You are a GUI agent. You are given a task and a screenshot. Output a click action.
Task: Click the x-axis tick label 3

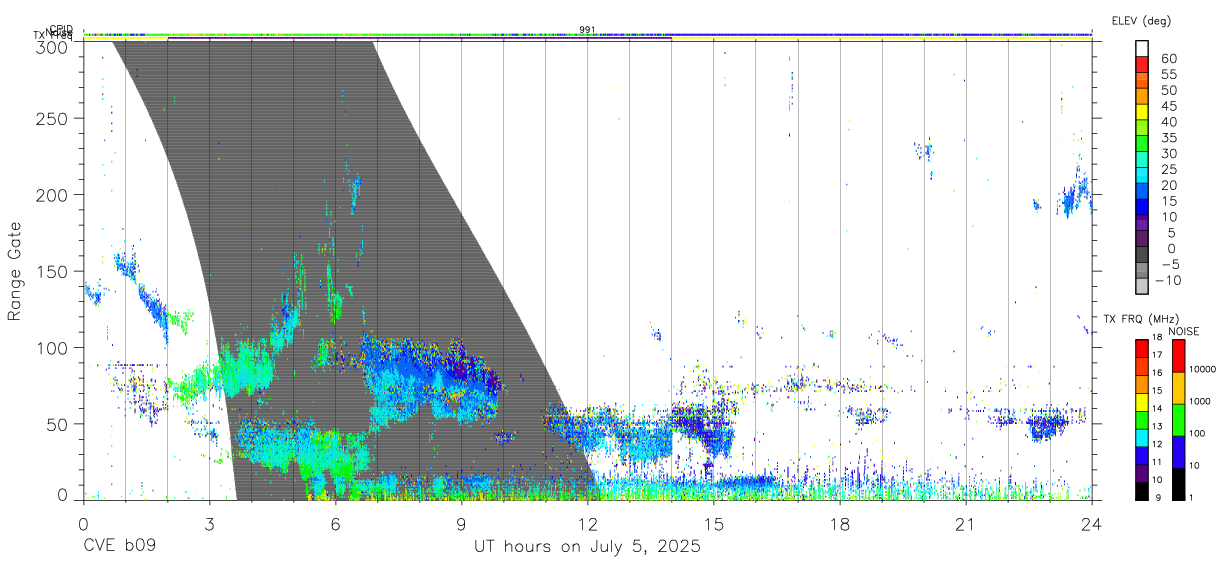click(209, 524)
